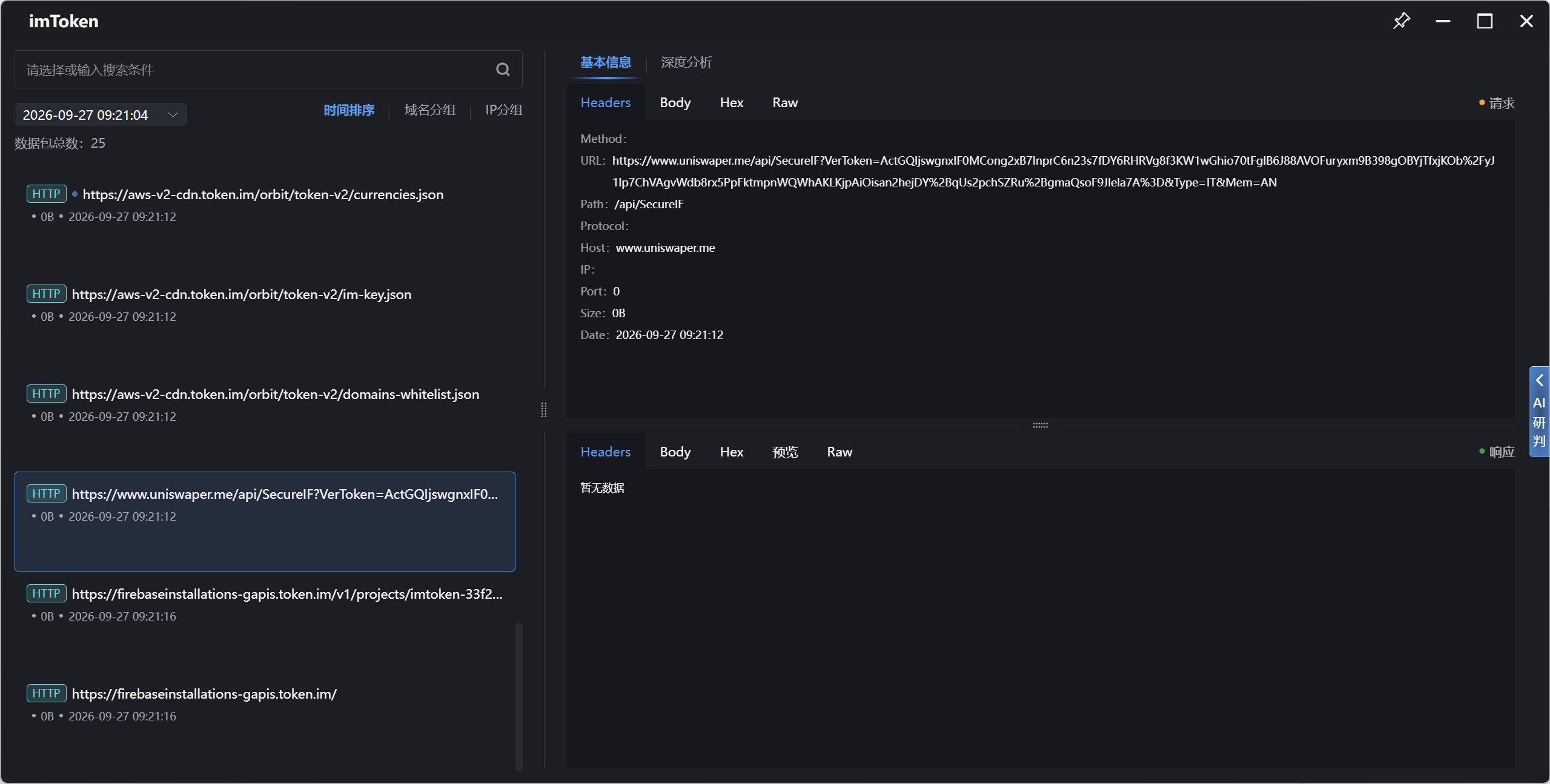Group packets by 域名分组
The width and height of the screenshot is (1550, 784).
[430, 110]
